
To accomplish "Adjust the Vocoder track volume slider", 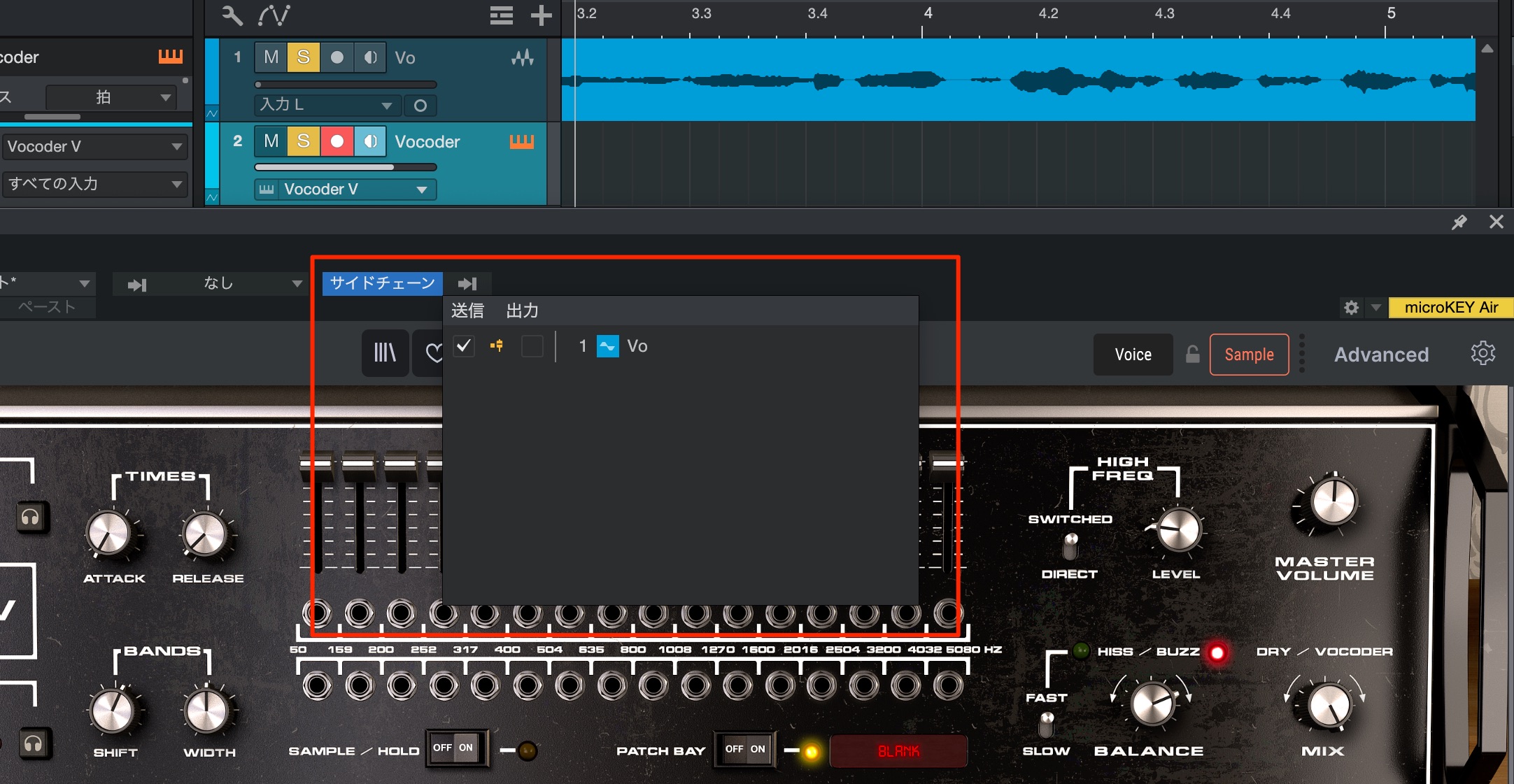I will point(346,167).
